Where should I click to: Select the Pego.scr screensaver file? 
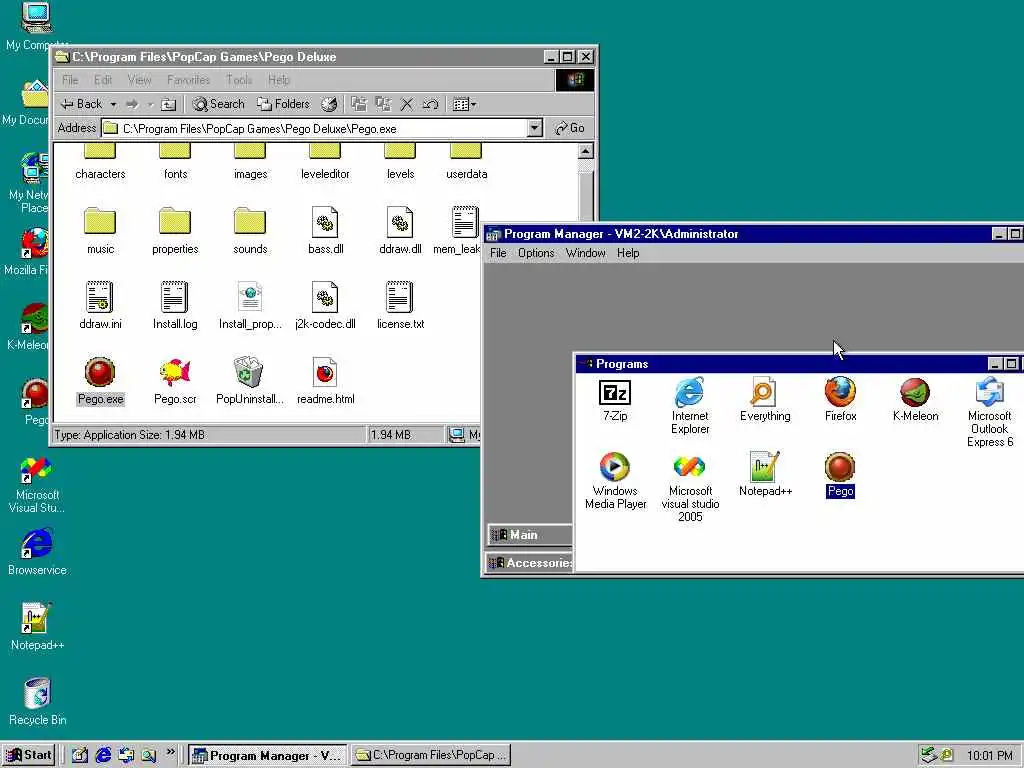(x=175, y=381)
